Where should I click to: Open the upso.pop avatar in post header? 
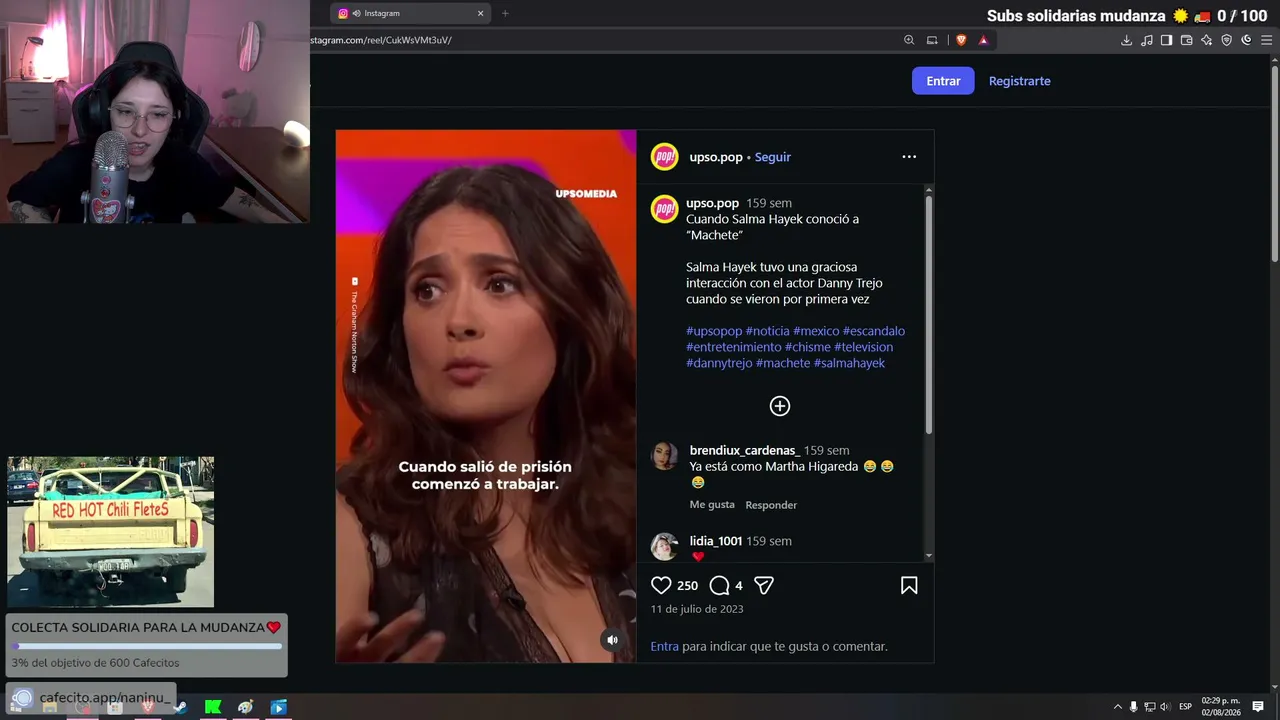[665, 157]
